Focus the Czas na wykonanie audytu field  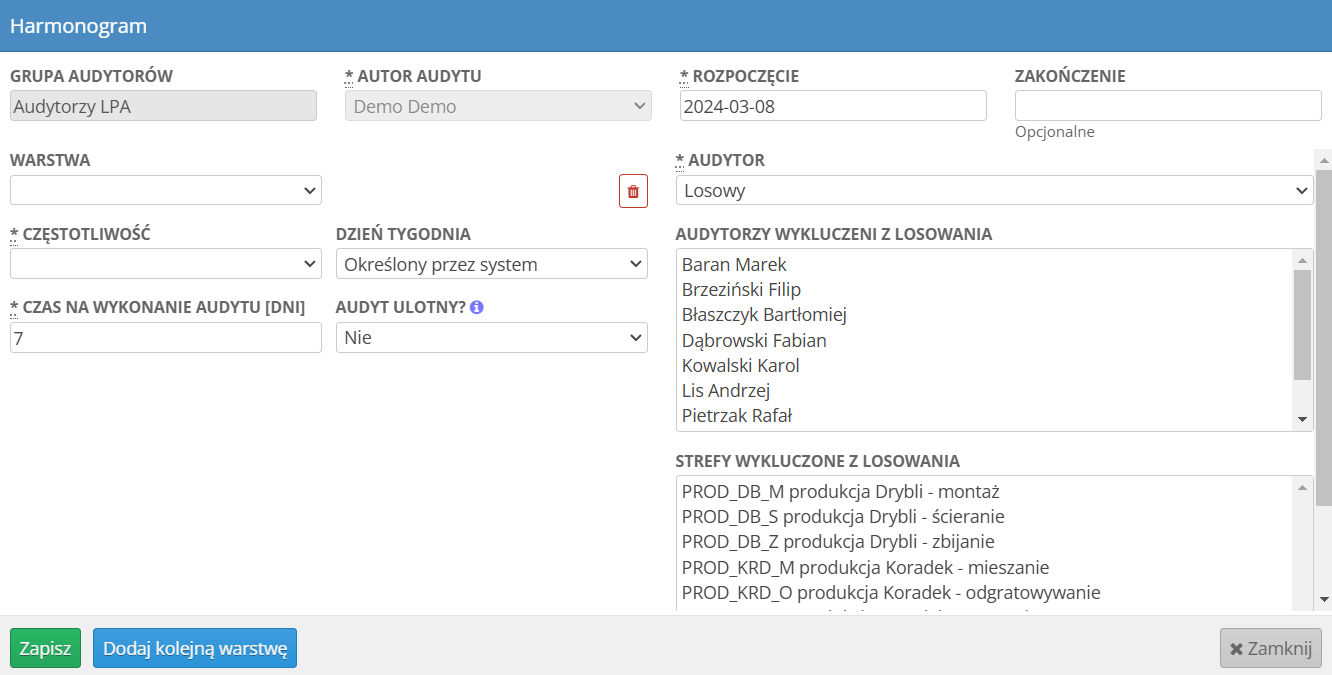pyautogui.click(x=166, y=338)
